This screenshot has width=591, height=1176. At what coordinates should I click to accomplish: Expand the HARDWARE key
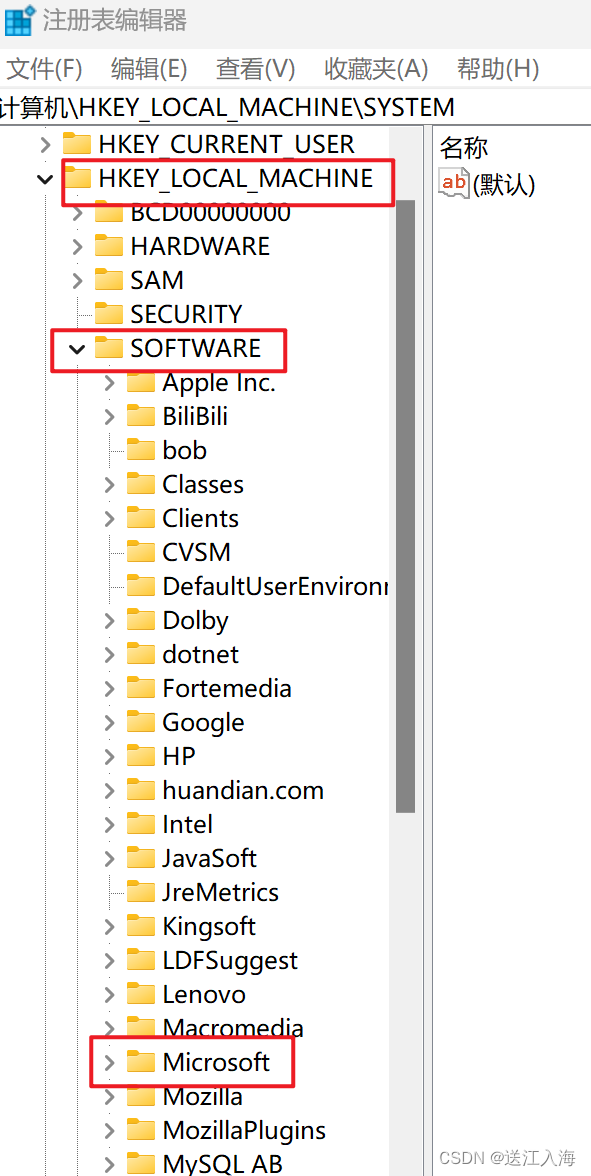coord(77,247)
